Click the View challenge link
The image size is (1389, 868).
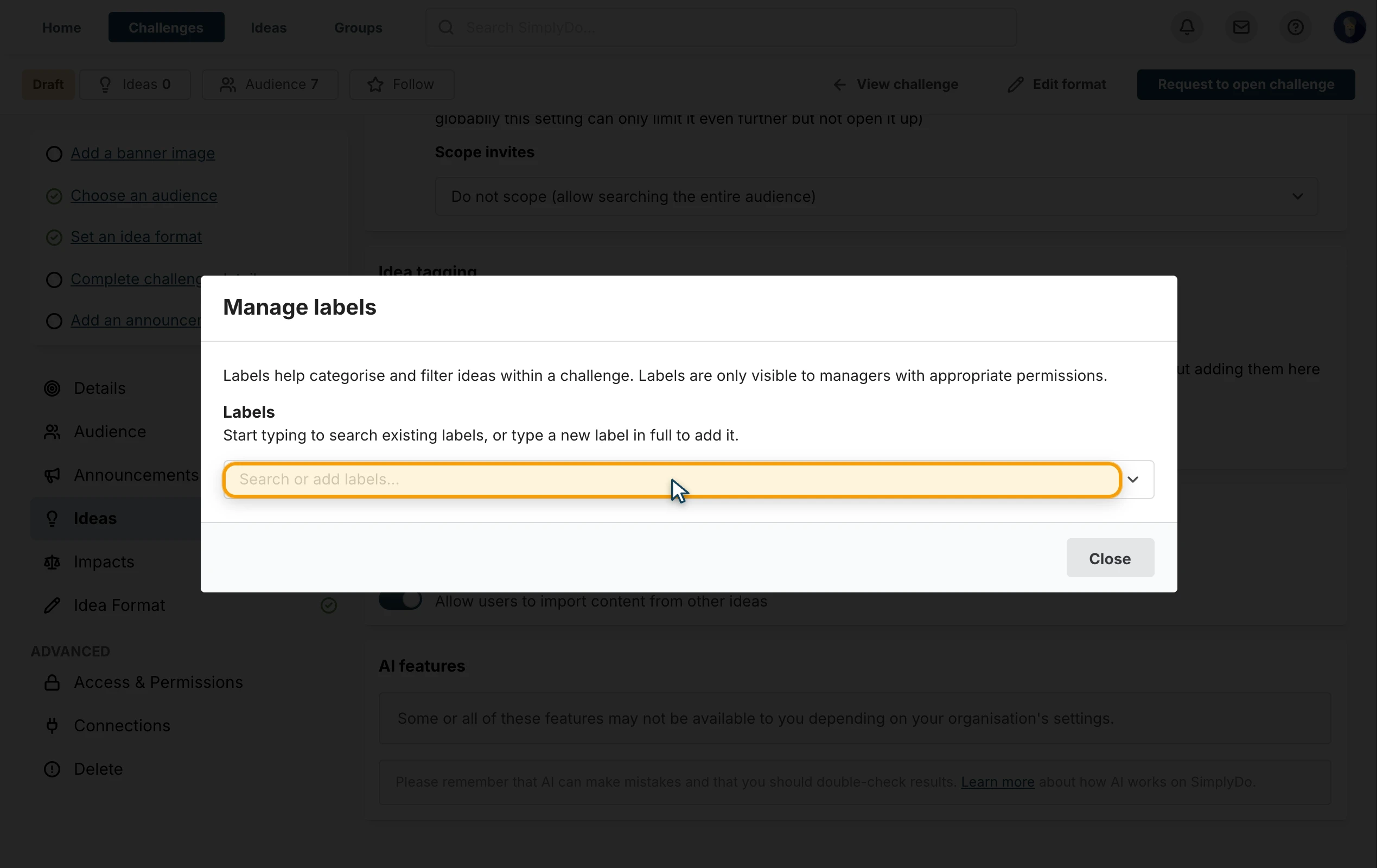point(895,85)
